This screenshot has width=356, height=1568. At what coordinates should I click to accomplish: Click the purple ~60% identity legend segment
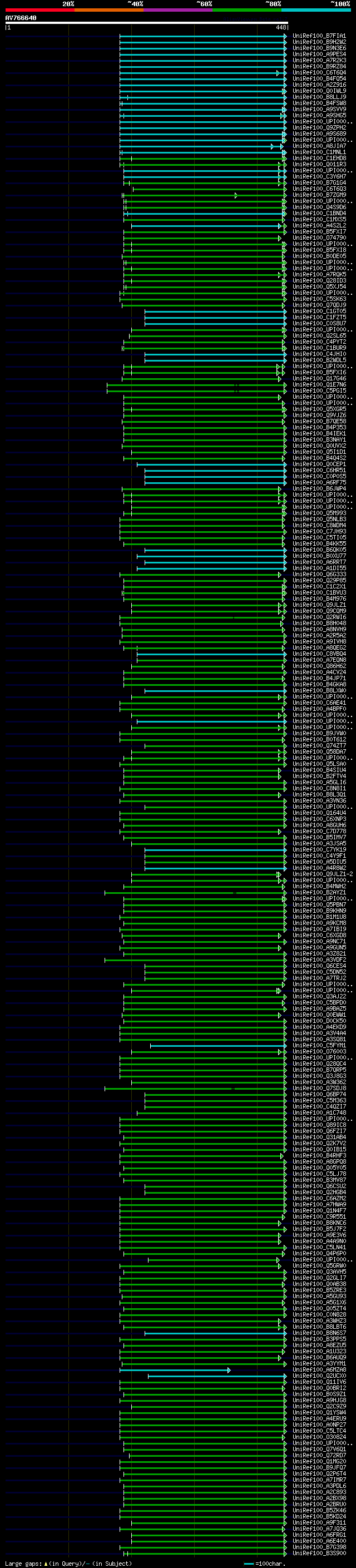coord(177,10)
